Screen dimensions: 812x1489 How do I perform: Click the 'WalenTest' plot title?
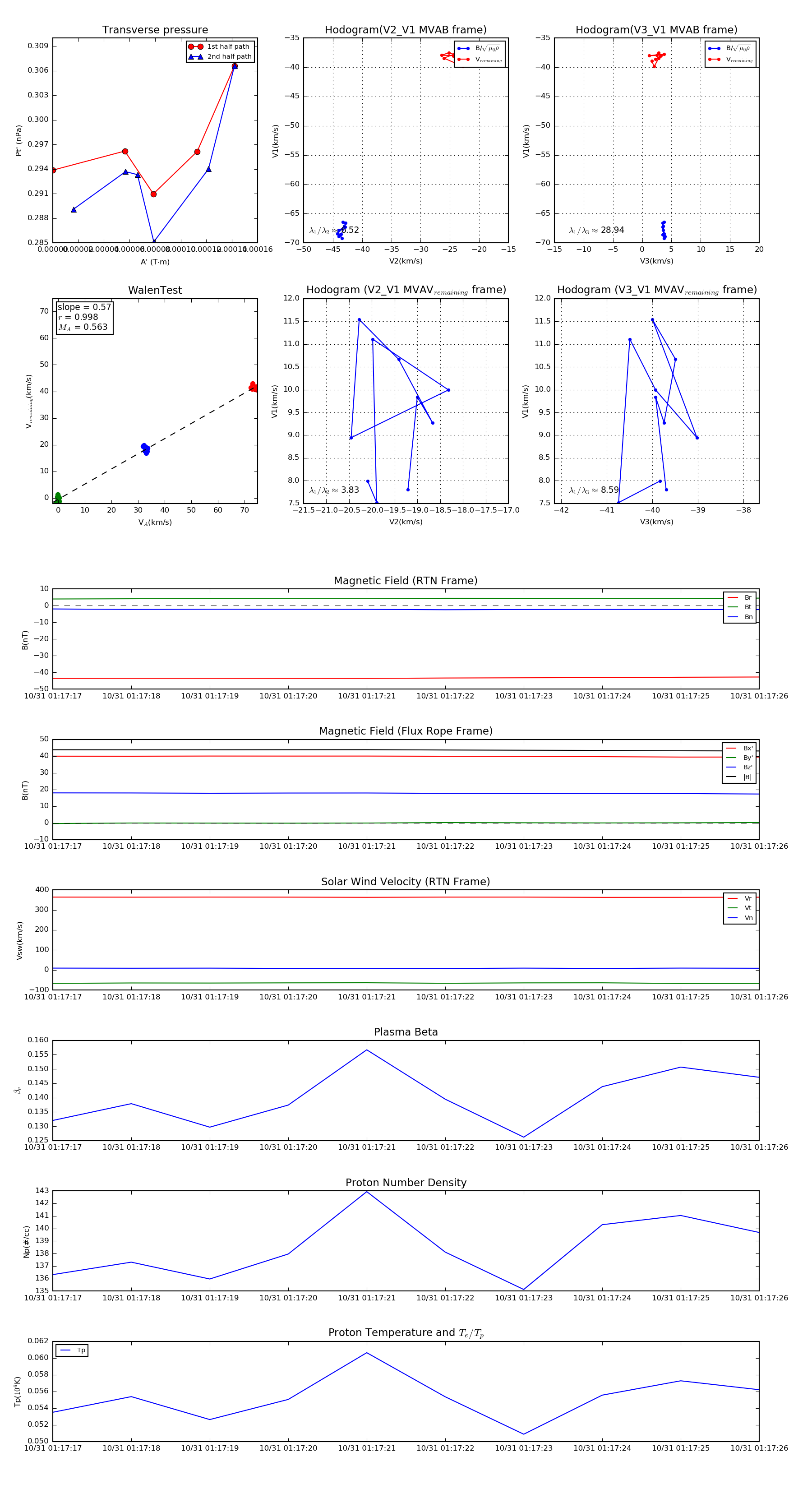[155, 290]
